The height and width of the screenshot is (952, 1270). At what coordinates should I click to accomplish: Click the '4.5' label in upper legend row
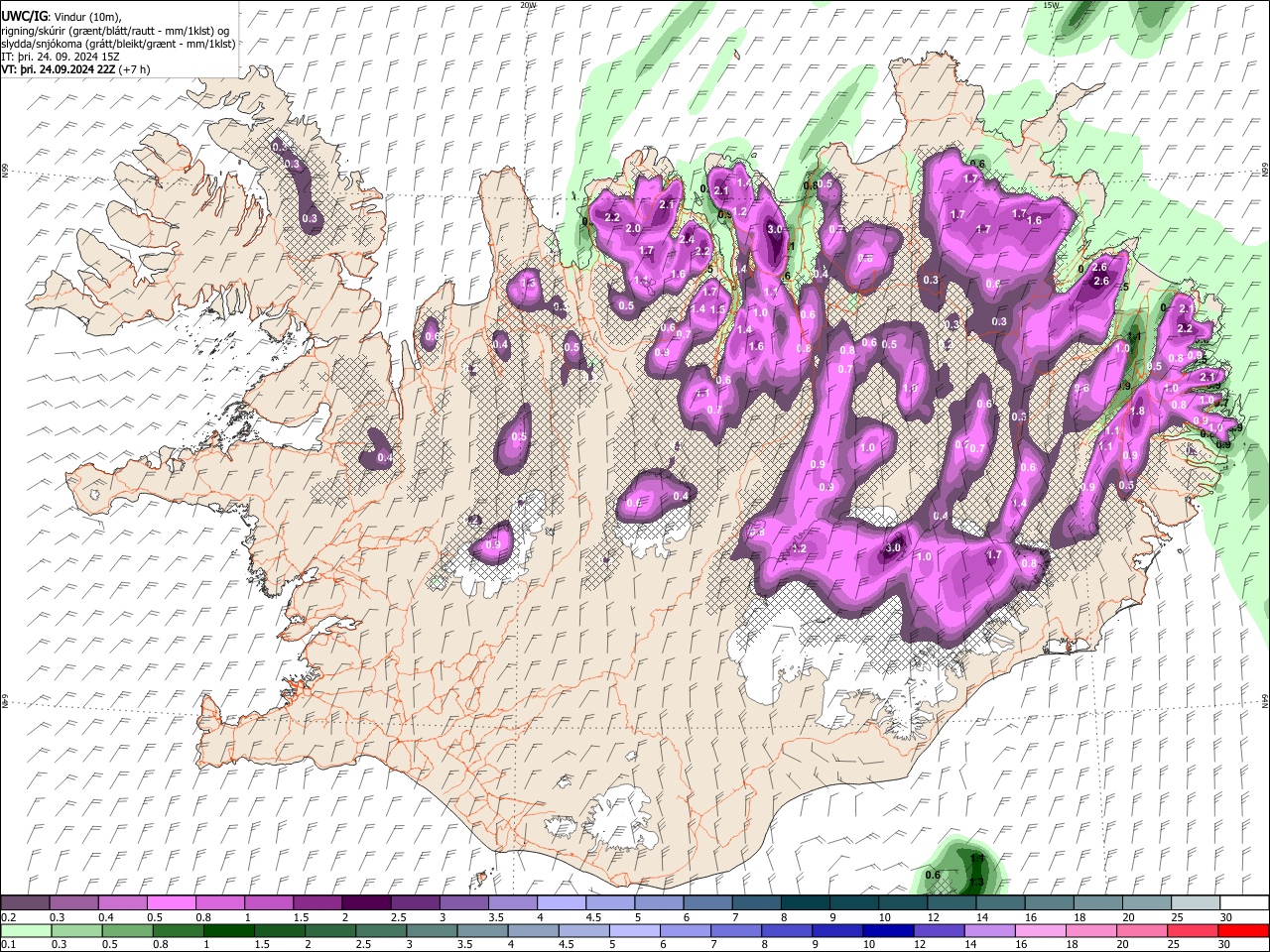pyautogui.click(x=592, y=917)
